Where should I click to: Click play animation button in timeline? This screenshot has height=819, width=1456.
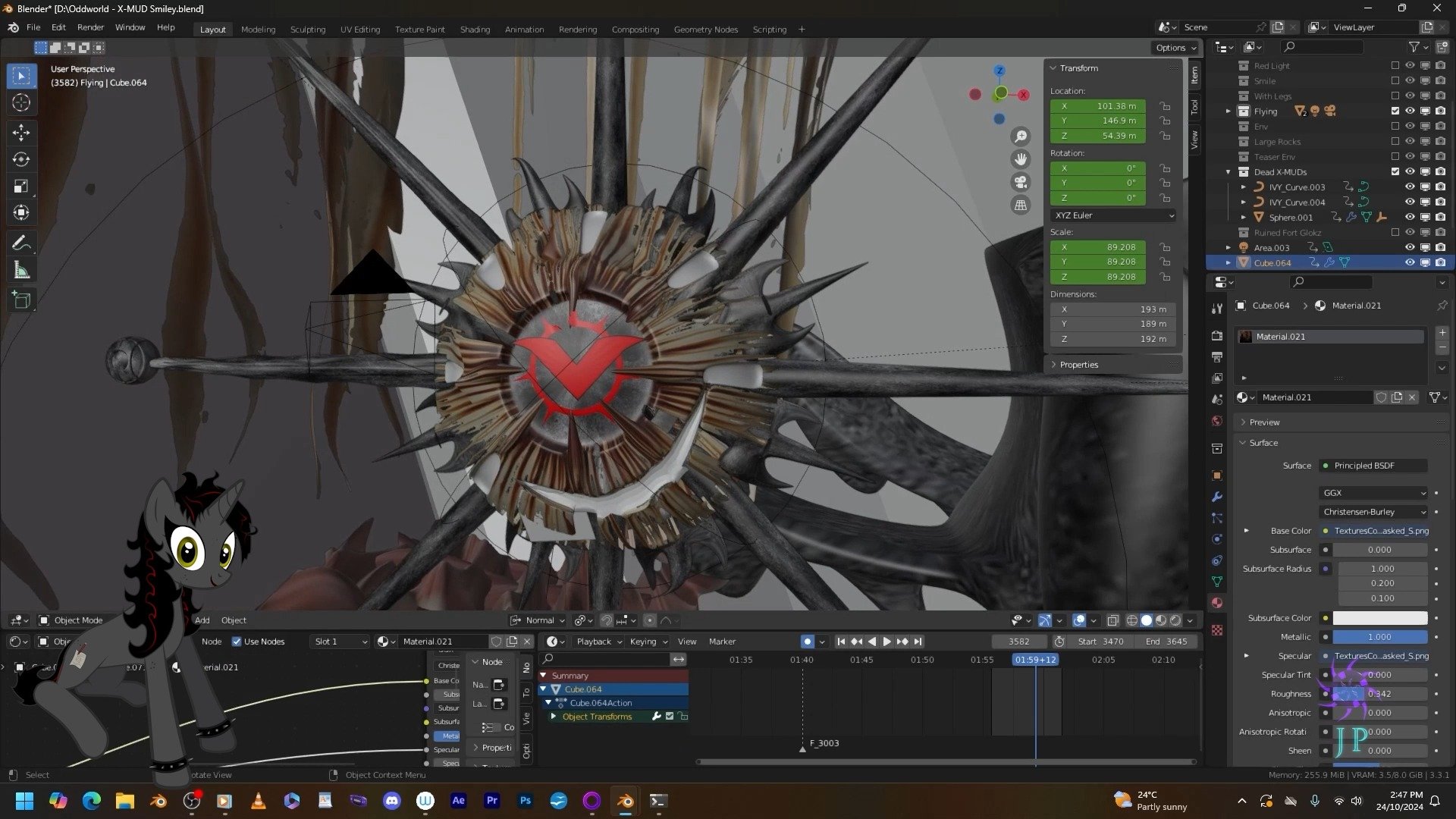886,642
